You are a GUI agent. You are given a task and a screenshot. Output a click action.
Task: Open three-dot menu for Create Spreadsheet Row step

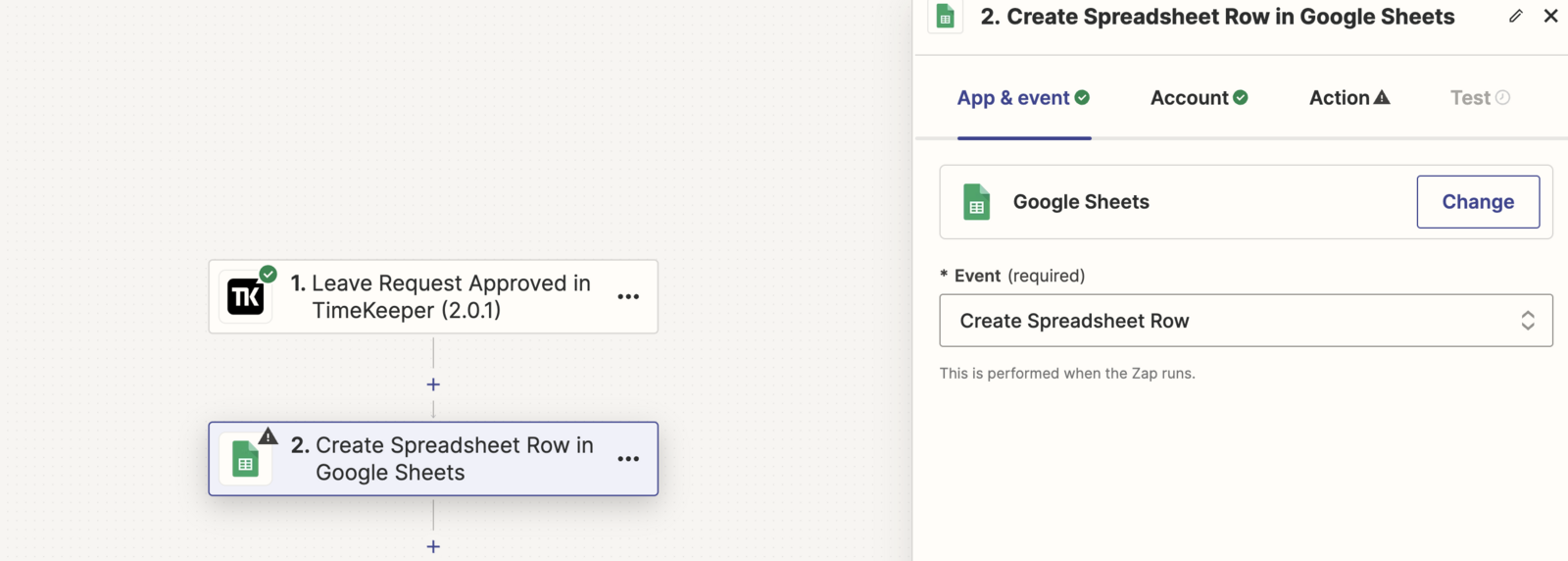point(628,459)
